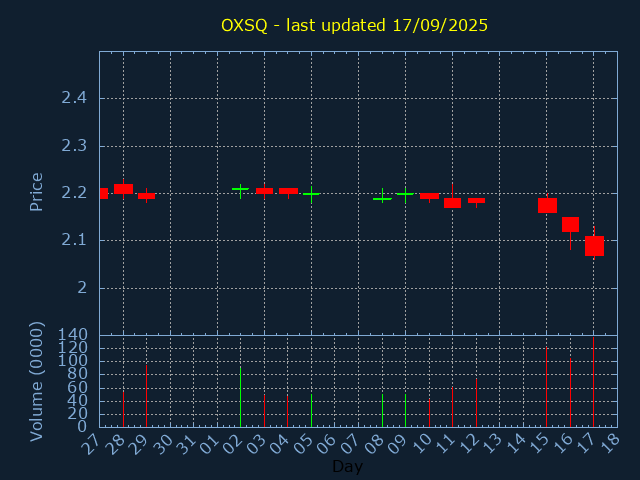Screen dimensions: 640x480
Task: Click the red volume bar for day 10
Action: click(x=429, y=413)
